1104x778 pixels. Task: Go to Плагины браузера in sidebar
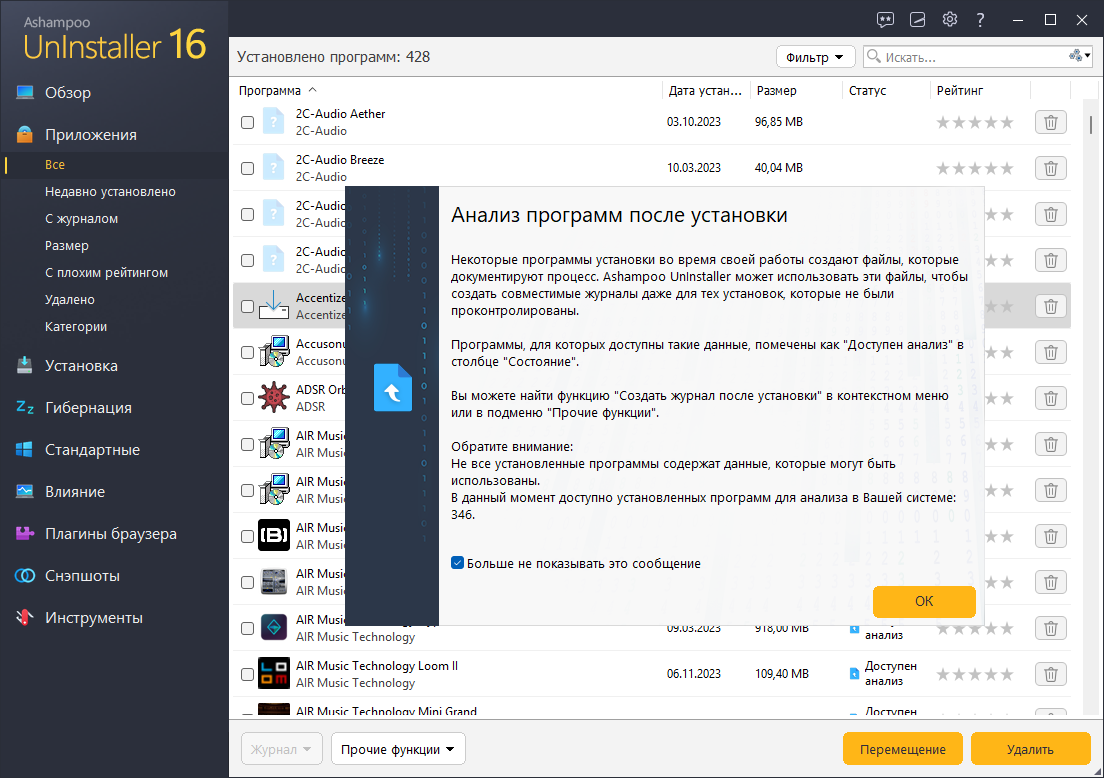click(111, 534)
